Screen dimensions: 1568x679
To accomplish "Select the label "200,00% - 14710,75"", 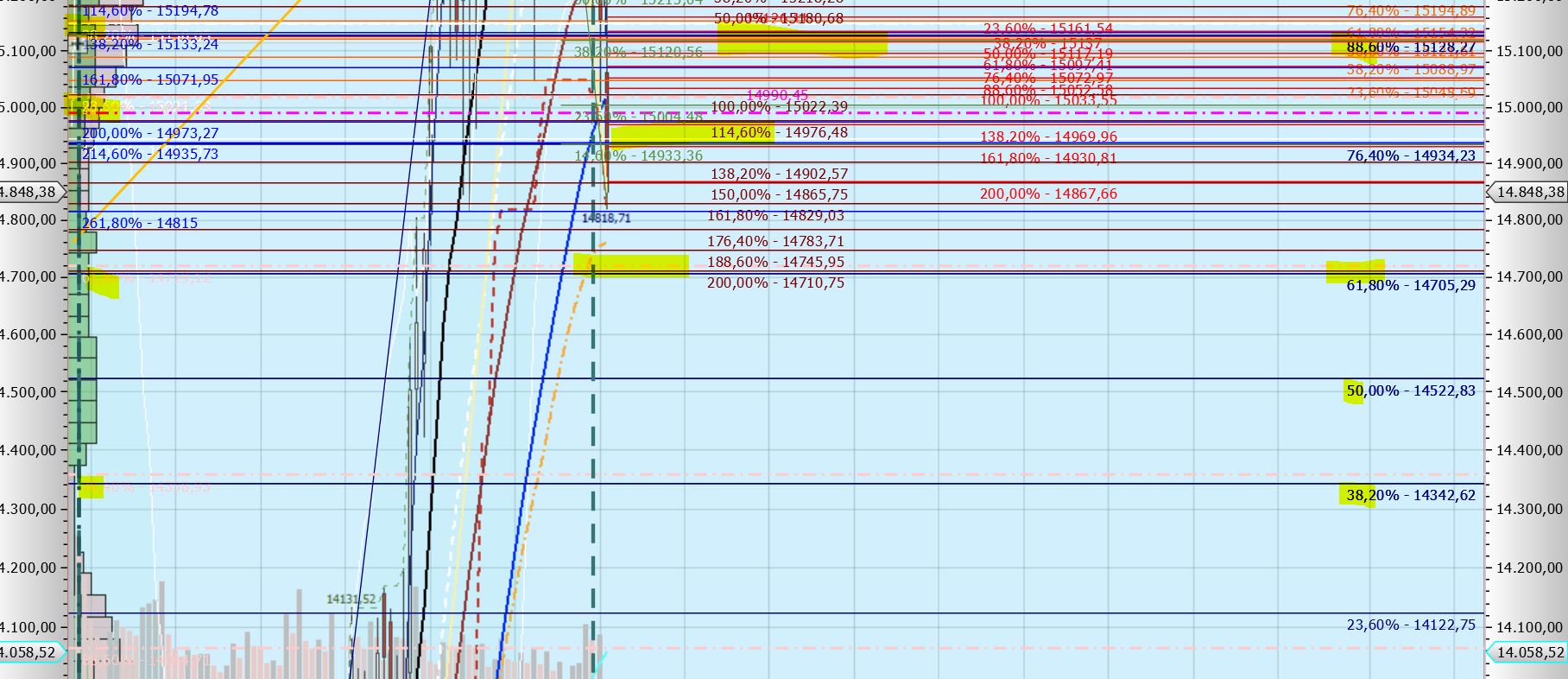I will click(x=775, y=282).
